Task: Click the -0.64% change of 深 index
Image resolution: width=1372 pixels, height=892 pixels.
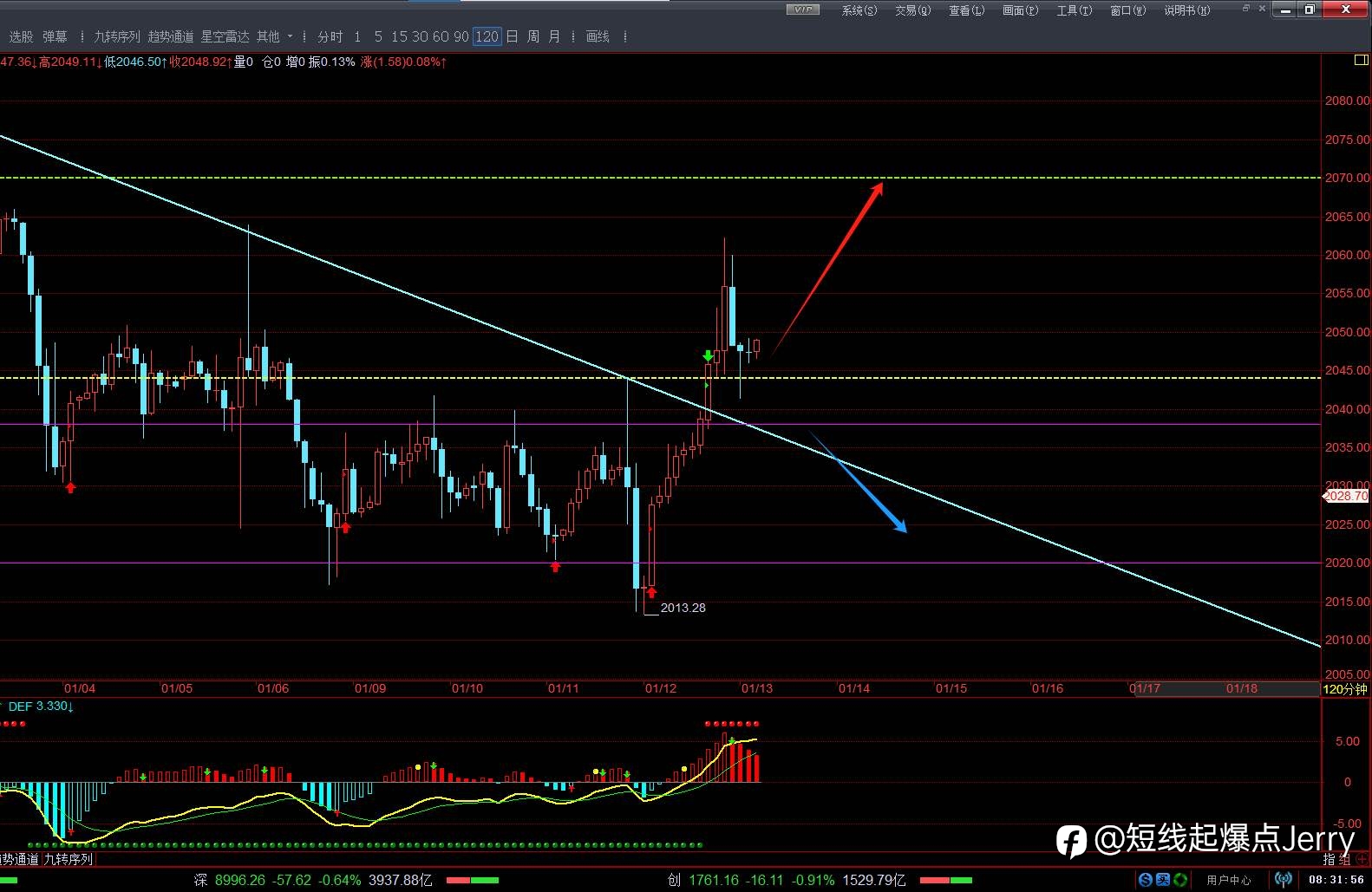Action: pos(340,880)
